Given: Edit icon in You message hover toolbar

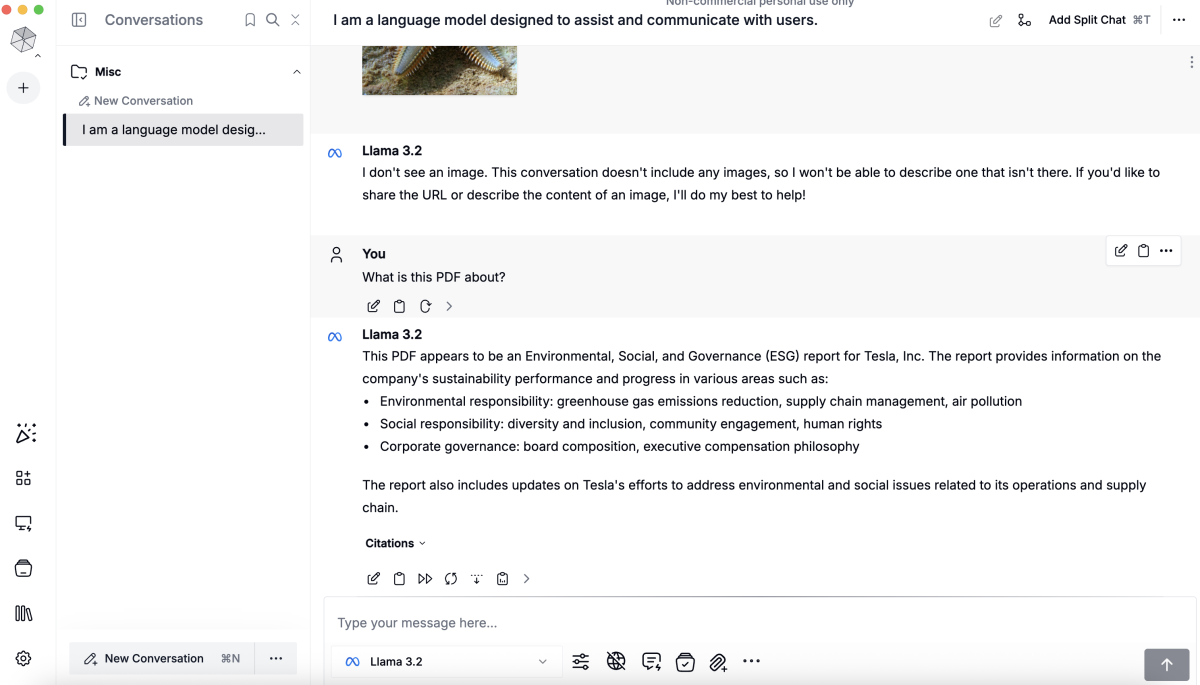Looking at the screenshot, I should 1121,251.
